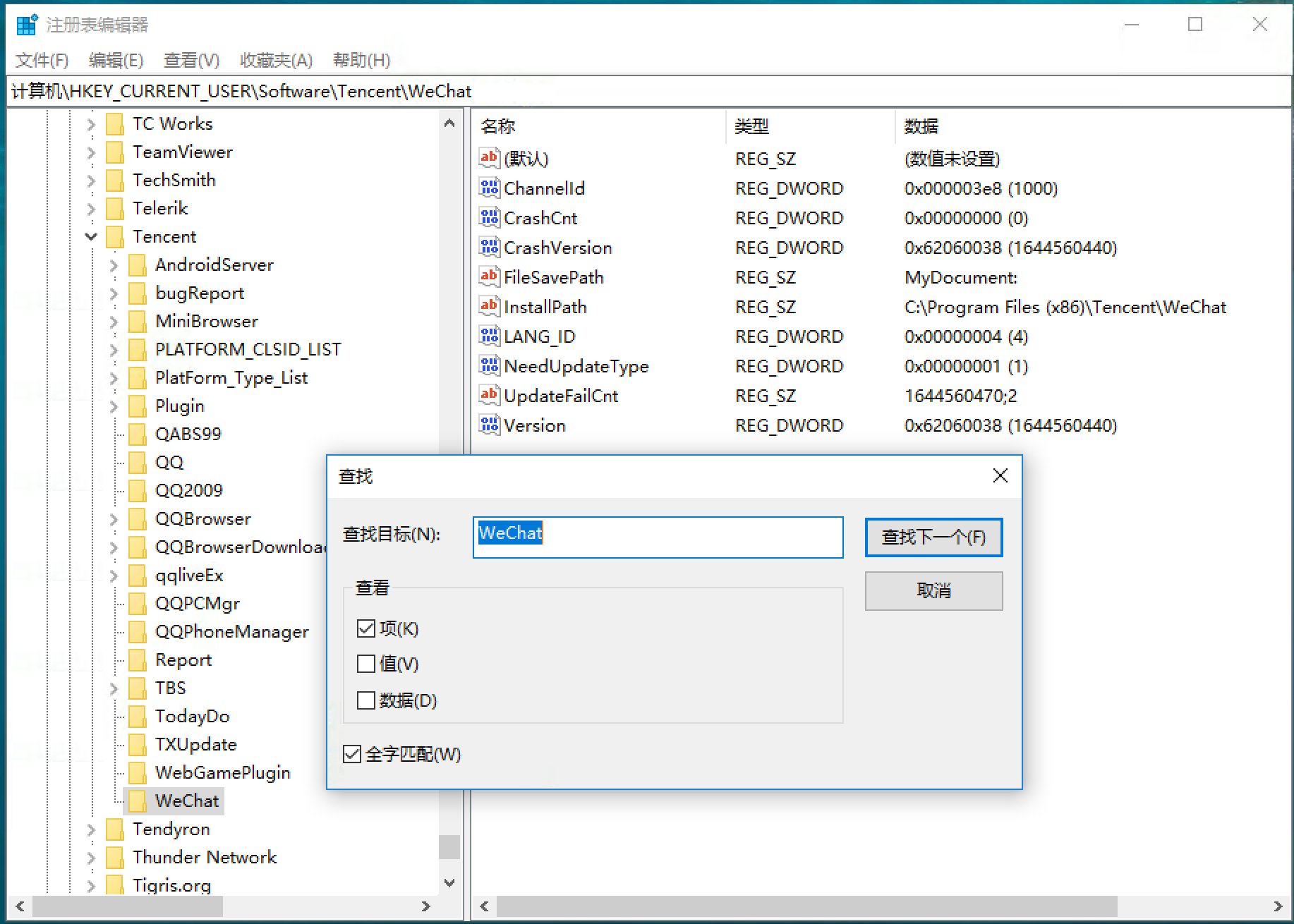Click the CrashCnt DWORD value icon

(x=489, y=217)
